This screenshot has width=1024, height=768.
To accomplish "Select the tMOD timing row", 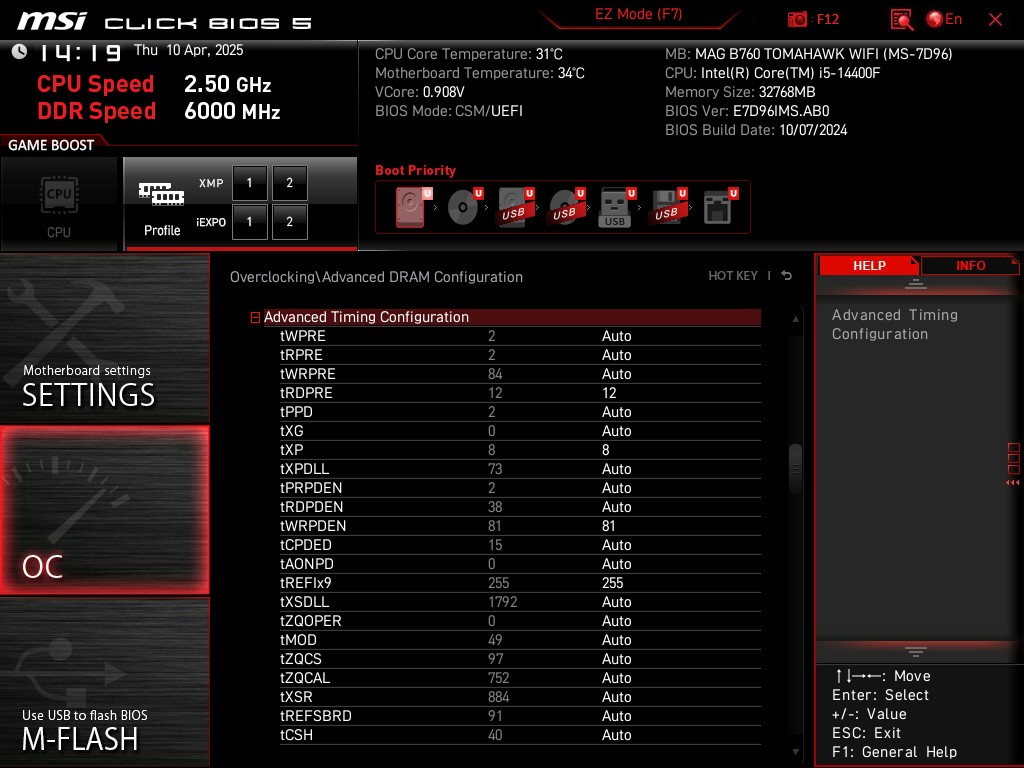I will [520, 640].
